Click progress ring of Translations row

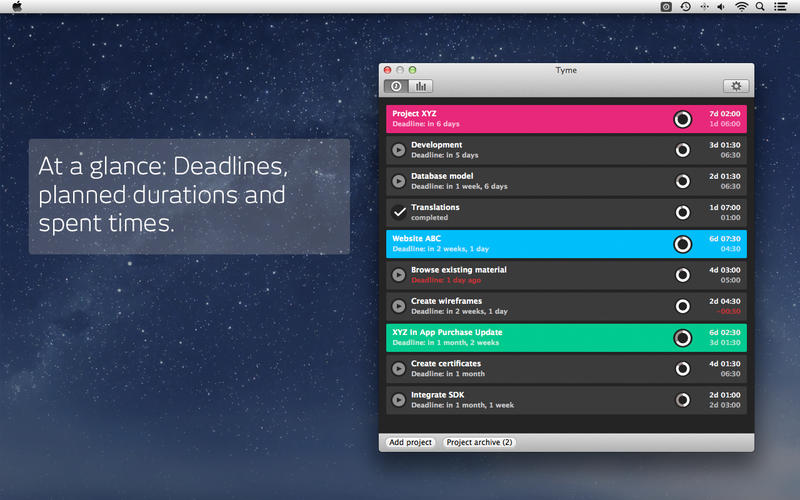click(682, 212)
